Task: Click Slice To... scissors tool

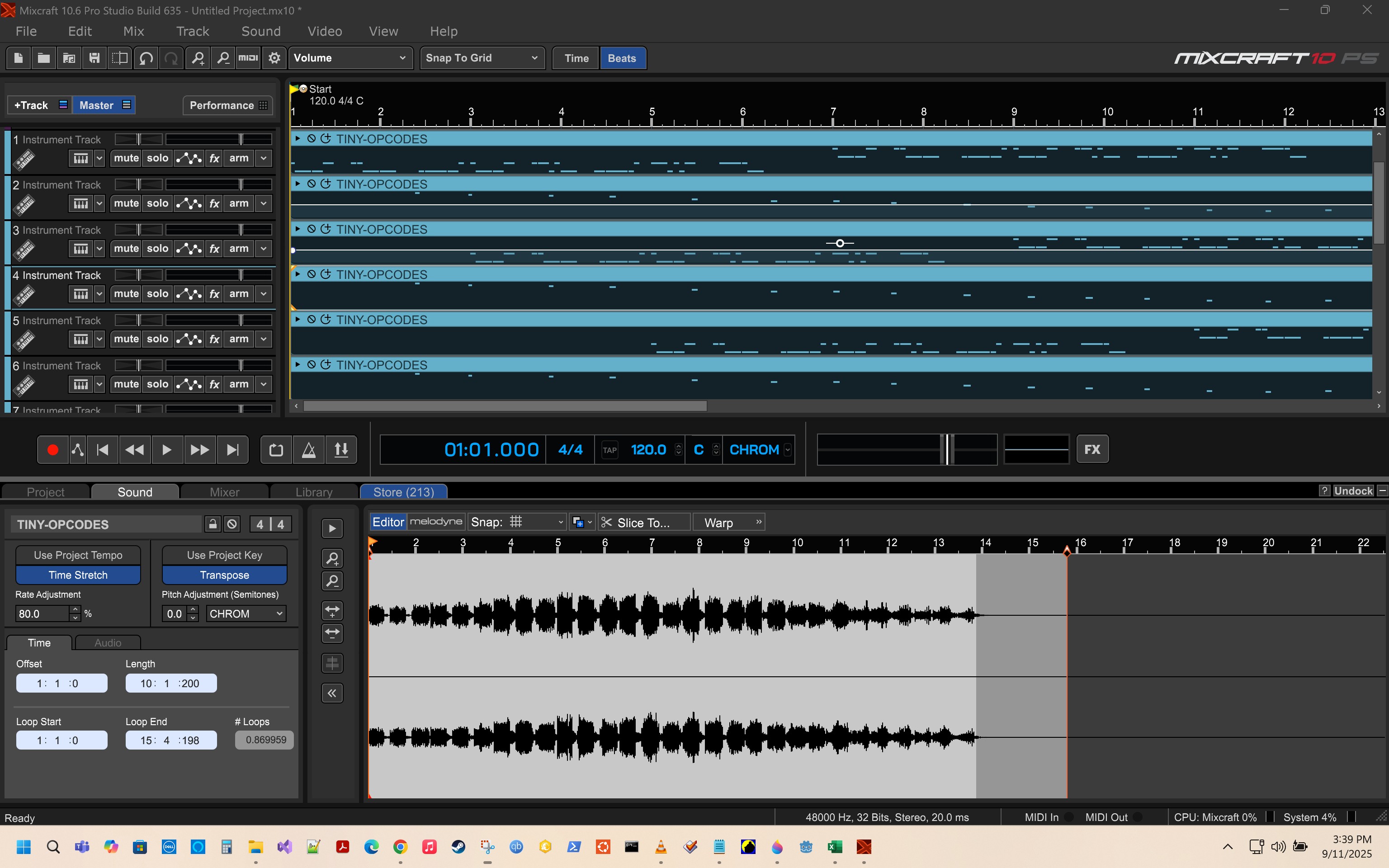Action: pos(643,523)
